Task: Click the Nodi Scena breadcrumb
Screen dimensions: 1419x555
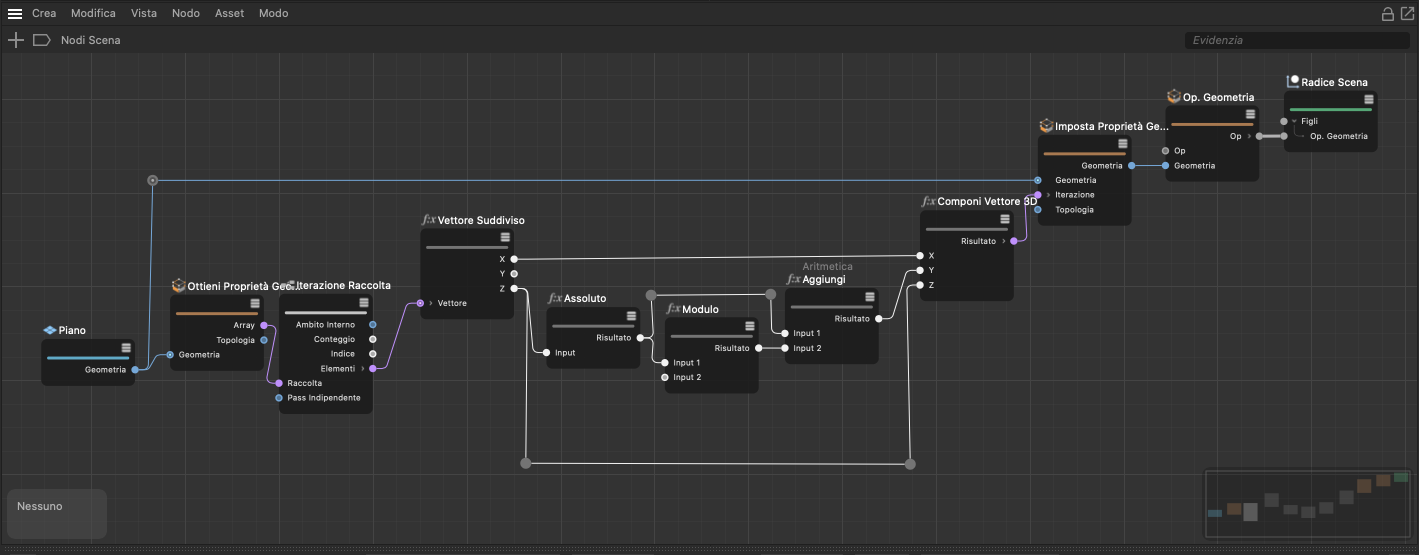Action: [x=90, y=40]
